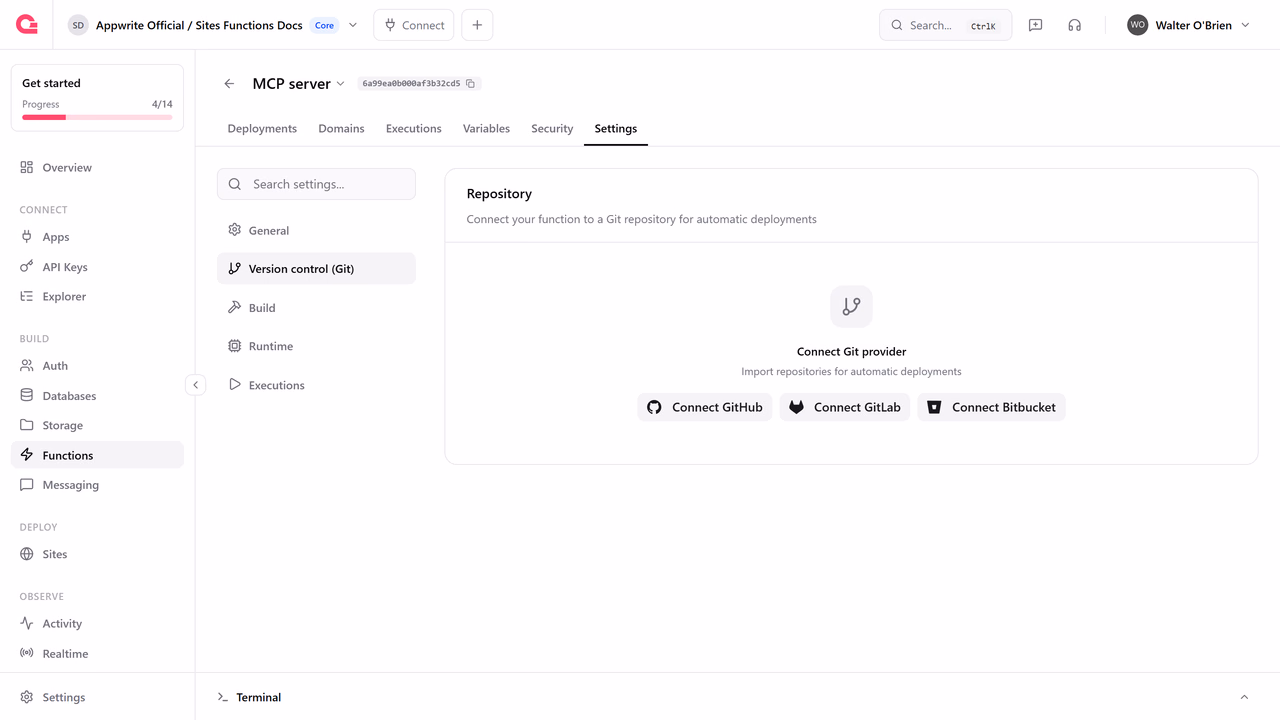Open Realtime in the sidebar
The height and width of the screenshot is (720, 1280).
pyautogui.click(x=97, y=653)
